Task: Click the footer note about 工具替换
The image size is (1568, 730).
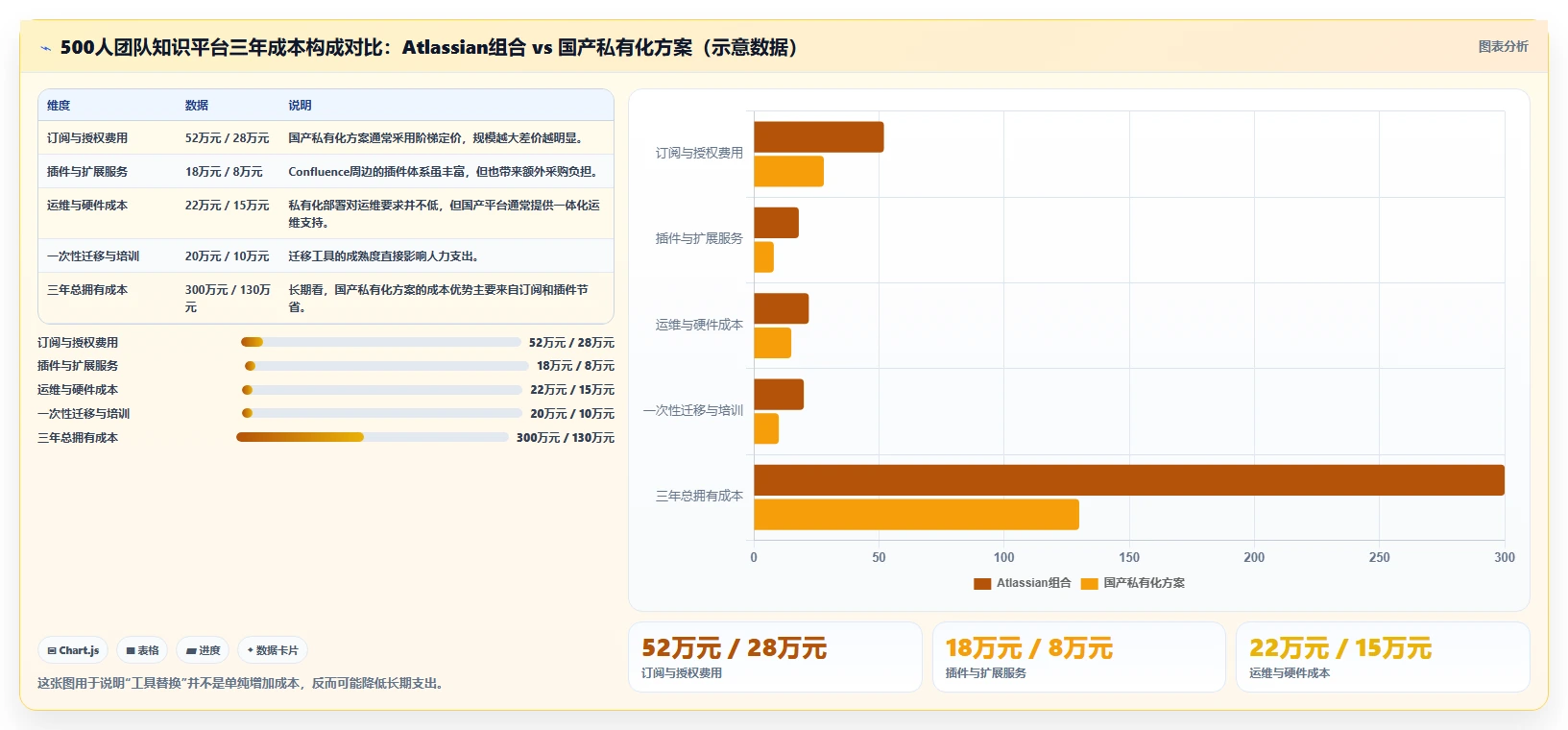Action: 243,684
